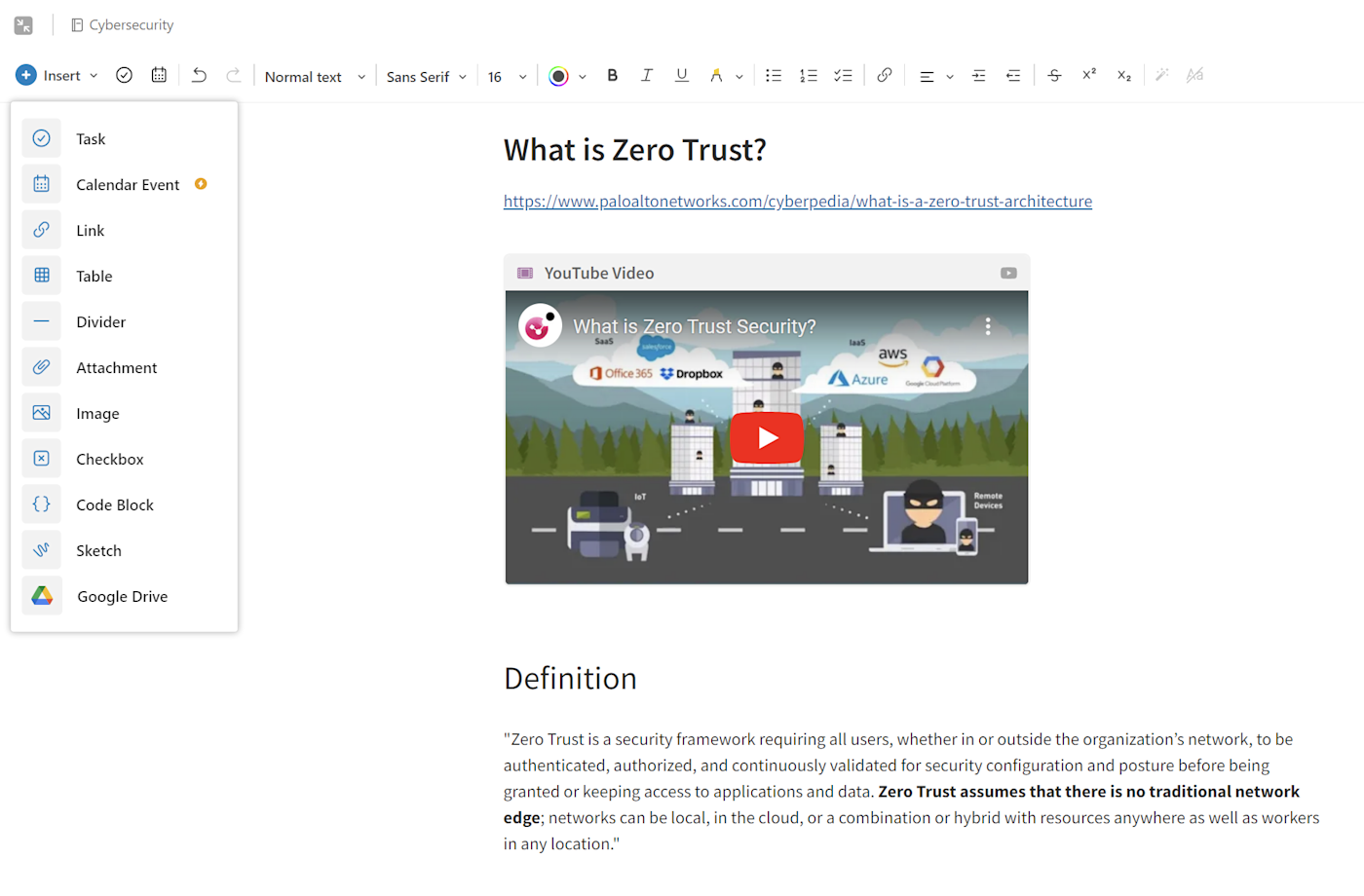Open the font size 16 dropdown
Screen dimensions: 1364x896
[x=507, y=76]
